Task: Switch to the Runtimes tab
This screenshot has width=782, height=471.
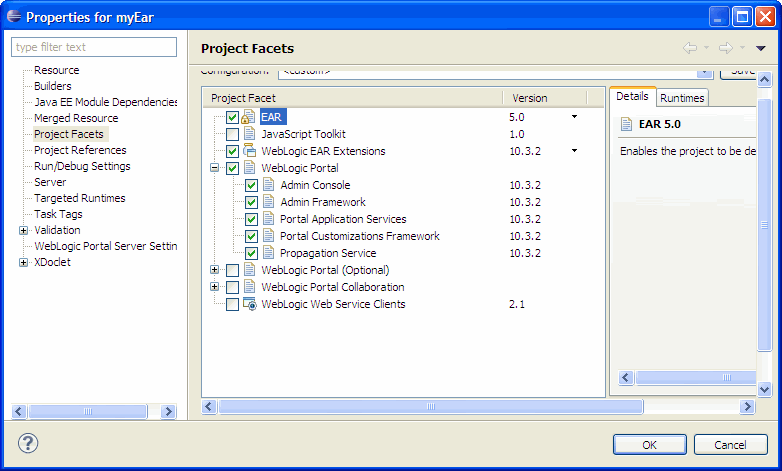Action: (x=682, y=98)
